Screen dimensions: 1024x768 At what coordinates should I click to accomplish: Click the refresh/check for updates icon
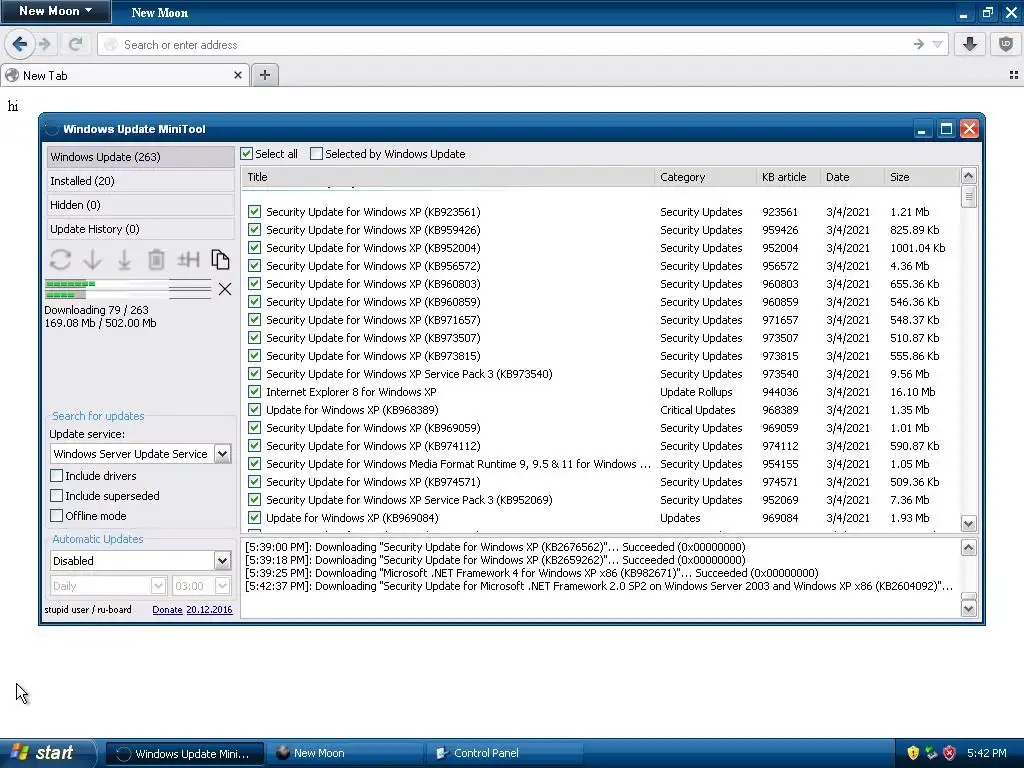(60, 260)
